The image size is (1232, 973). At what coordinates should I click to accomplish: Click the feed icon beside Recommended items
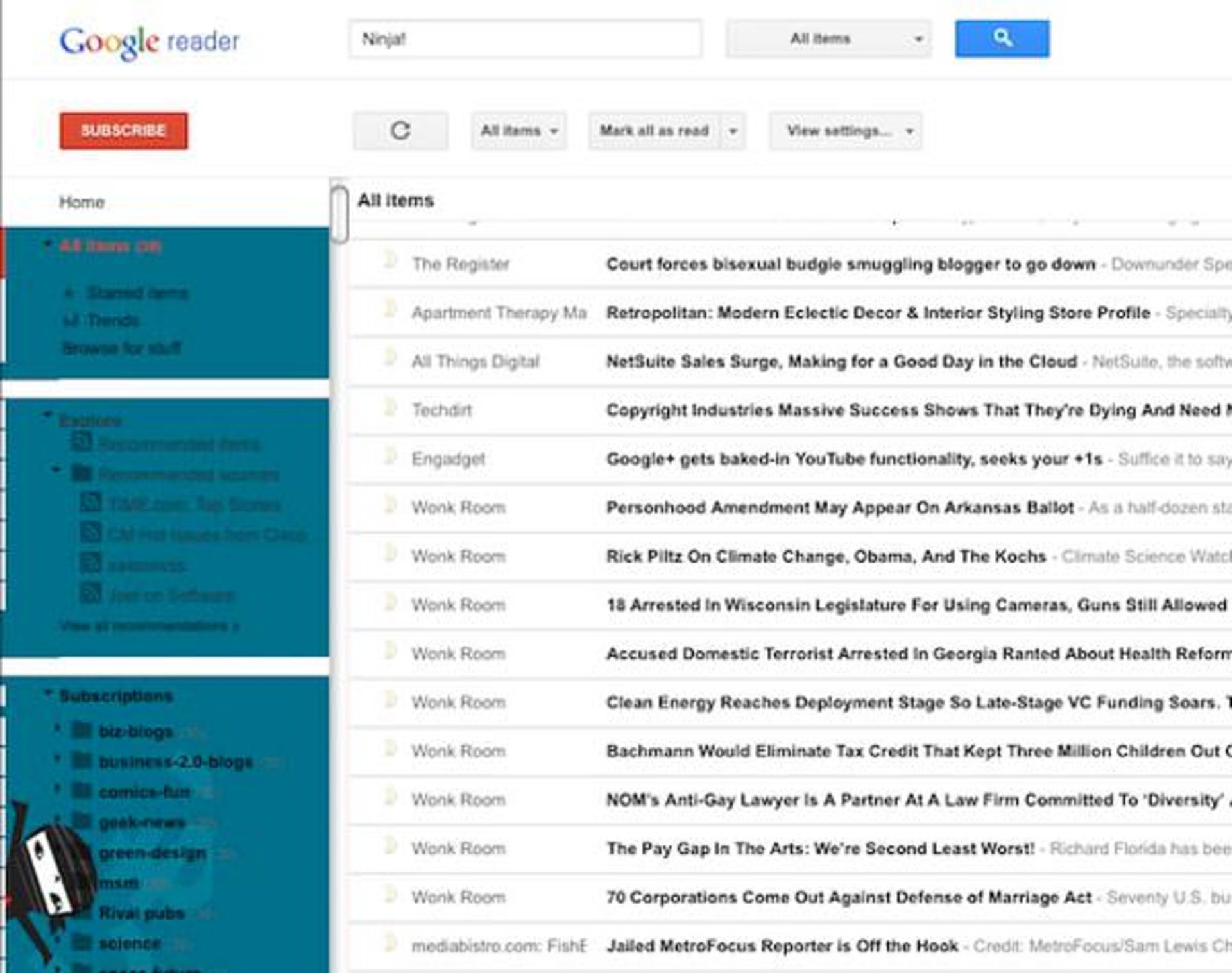(x=81, y=442)
